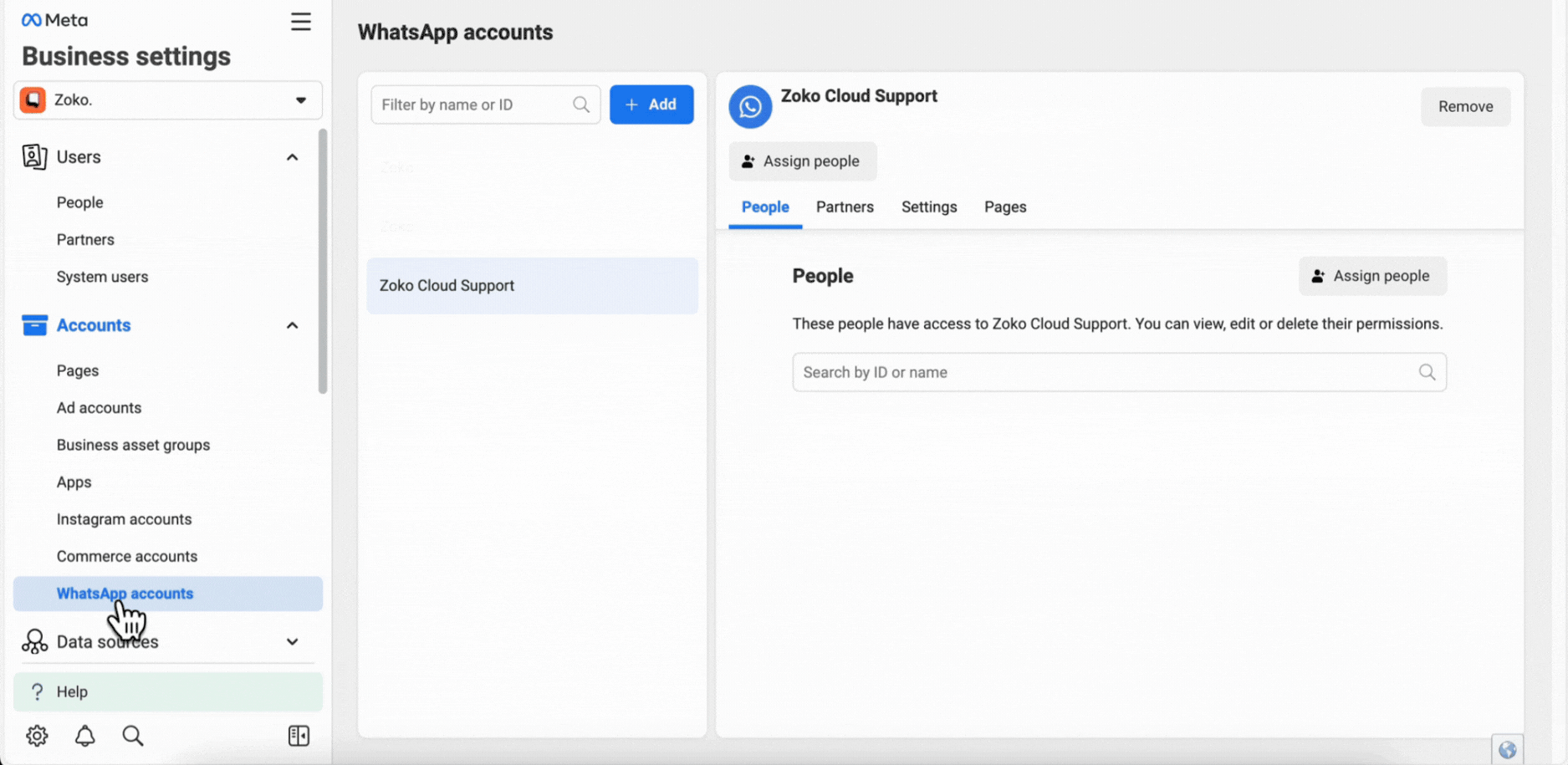The image size is (1568, 765).
Task: Click the blue Add button
Action: pos(651,105)
